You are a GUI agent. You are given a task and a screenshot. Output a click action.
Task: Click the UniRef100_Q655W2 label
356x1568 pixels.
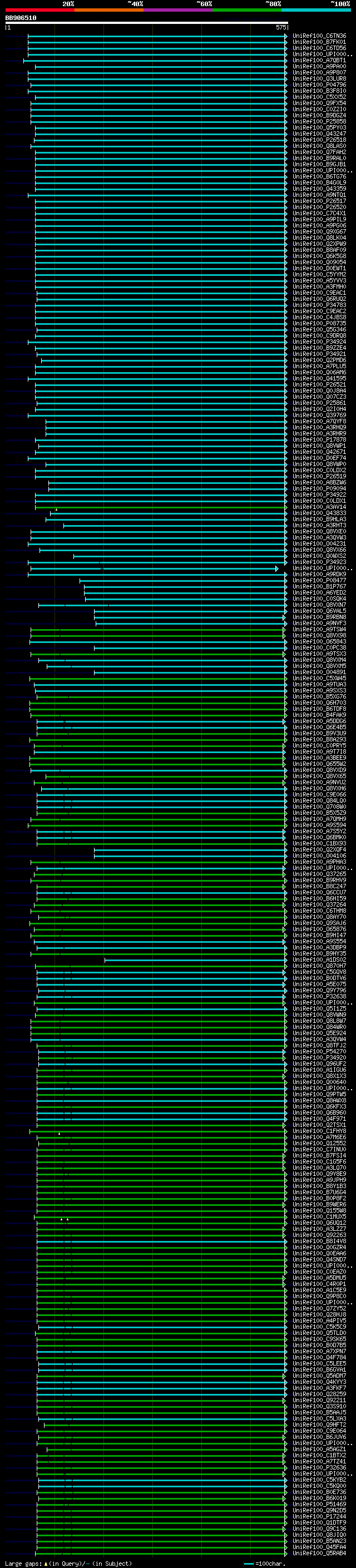click(319, 764)
